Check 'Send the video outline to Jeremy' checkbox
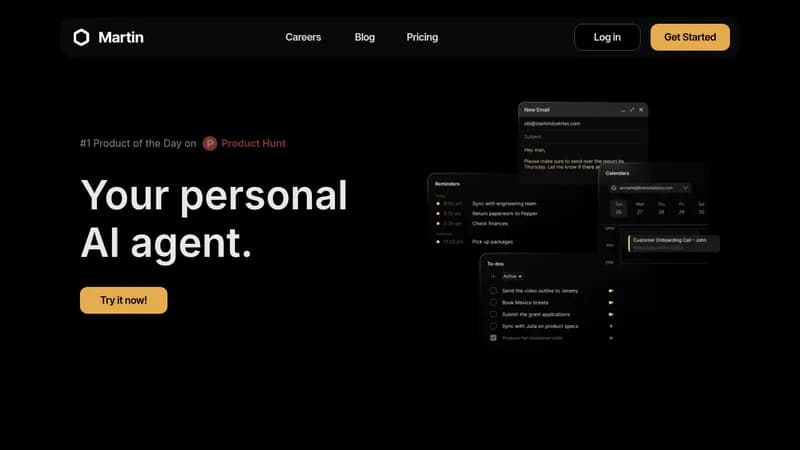Viewport: 800px width, 450px height. pos(493,291)
